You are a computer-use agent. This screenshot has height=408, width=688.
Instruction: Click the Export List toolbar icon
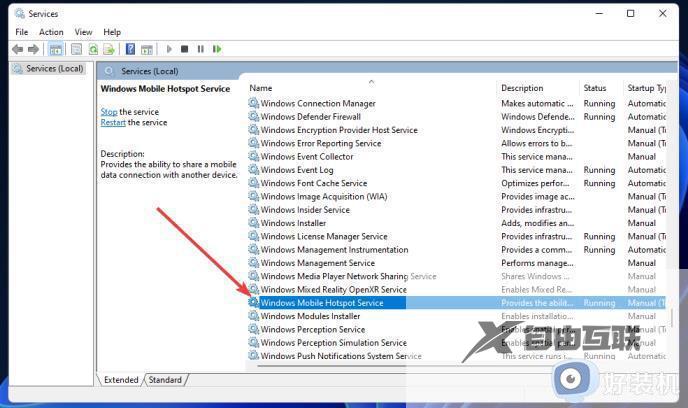click(x=109, y=49)
